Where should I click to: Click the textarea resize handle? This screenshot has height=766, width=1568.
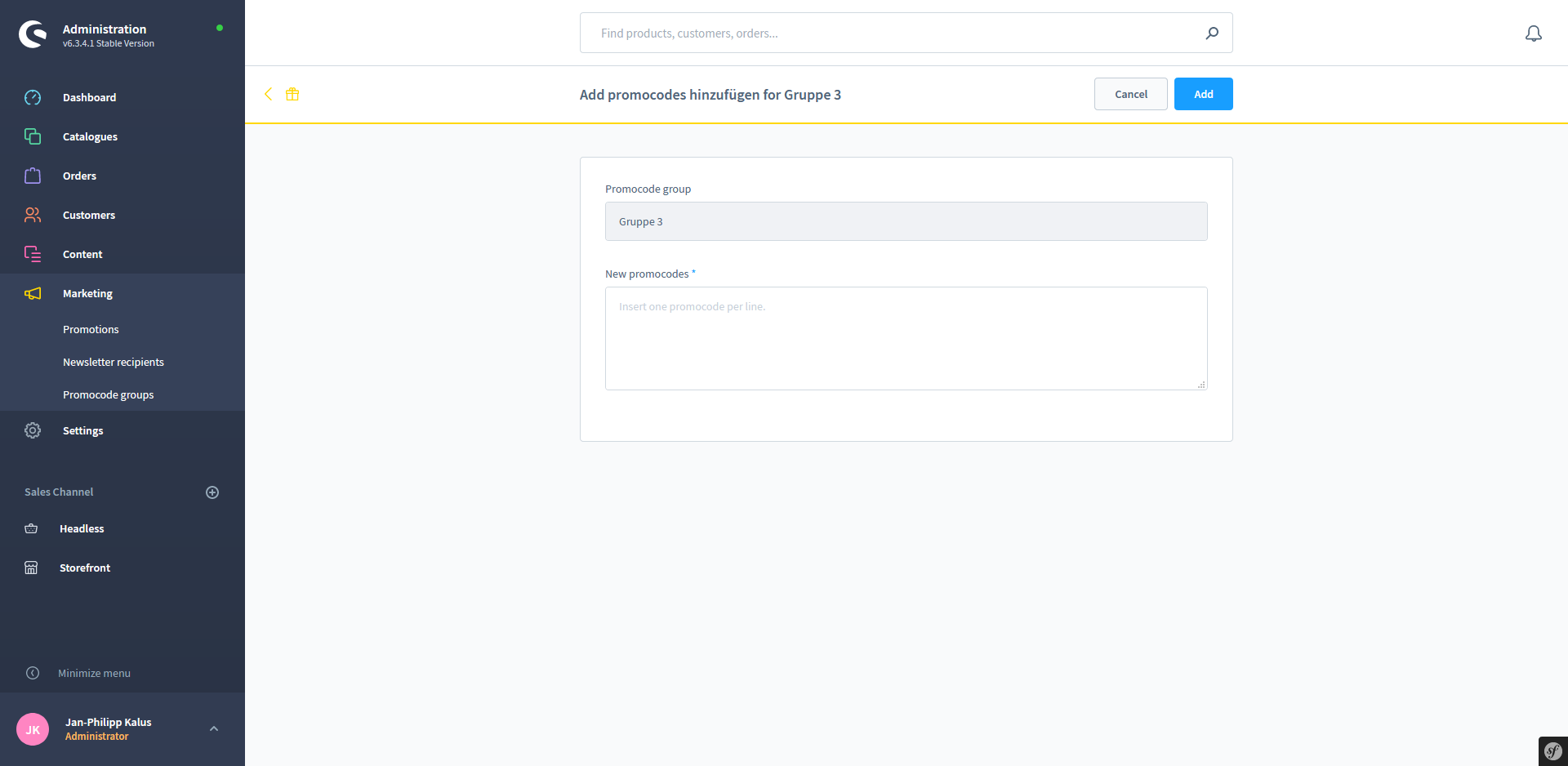(1202, 385)
